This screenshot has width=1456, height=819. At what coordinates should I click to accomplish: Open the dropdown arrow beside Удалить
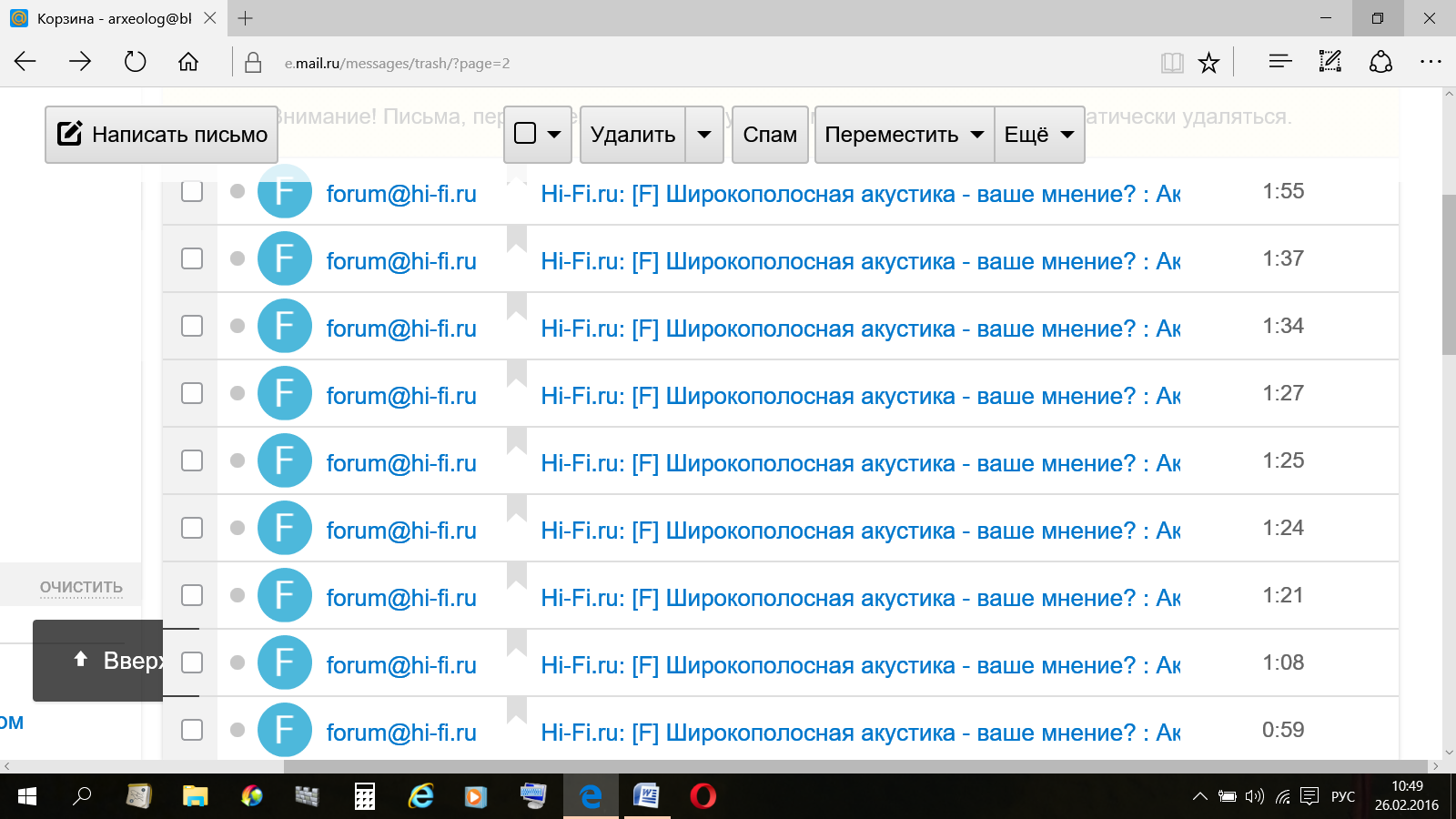click(704, 135)
